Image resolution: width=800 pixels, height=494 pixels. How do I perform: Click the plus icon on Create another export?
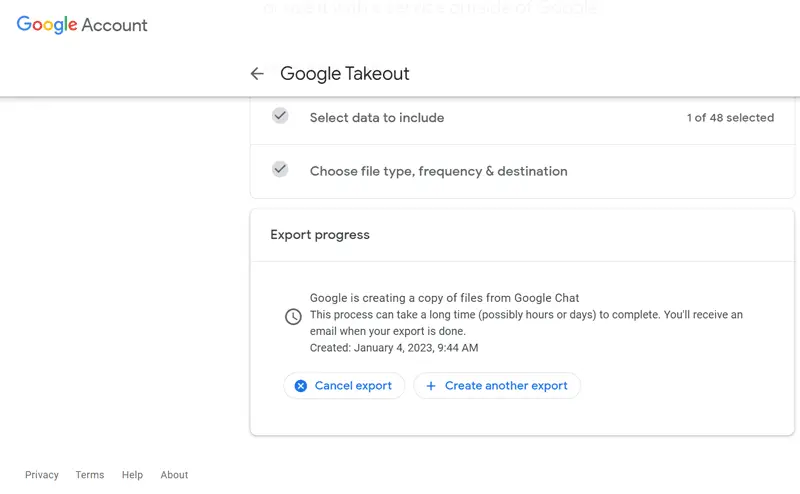coord(431,386)
